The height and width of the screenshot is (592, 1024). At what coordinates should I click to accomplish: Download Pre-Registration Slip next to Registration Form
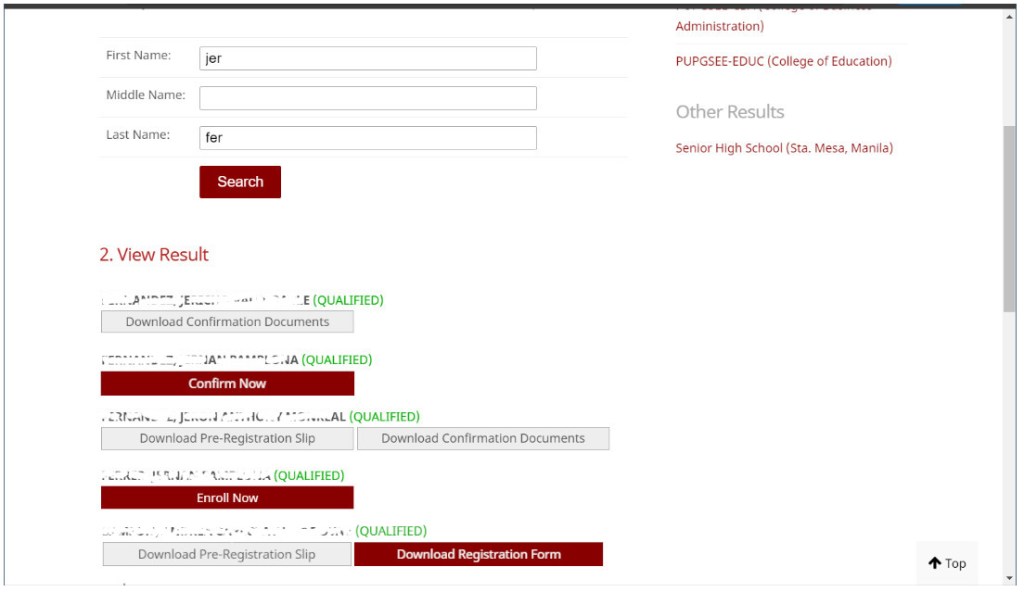(227, 554)
